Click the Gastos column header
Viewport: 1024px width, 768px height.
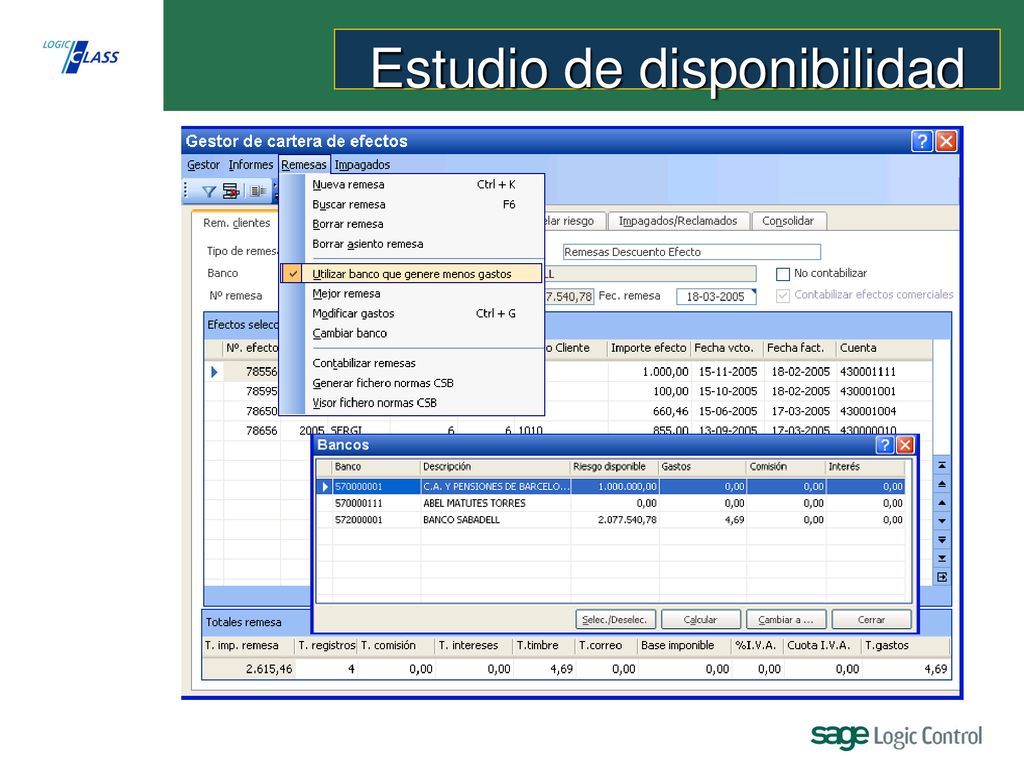point(702,467)
